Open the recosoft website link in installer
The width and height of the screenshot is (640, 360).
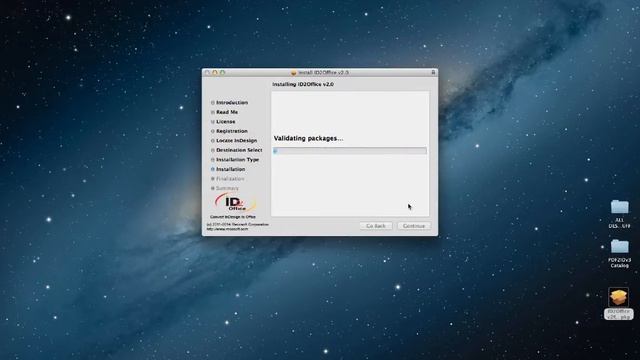point(227,229)
